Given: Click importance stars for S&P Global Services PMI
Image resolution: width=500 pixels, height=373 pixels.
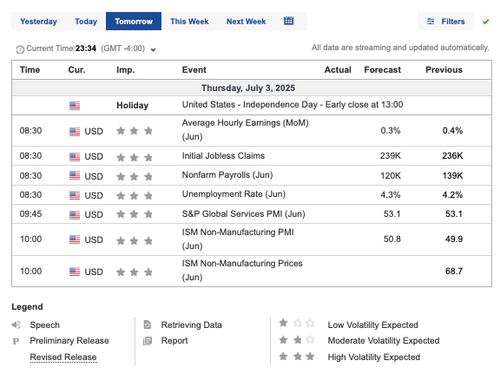Looking at the screenshot, I should pyautogui.click(x=134, y=214).
